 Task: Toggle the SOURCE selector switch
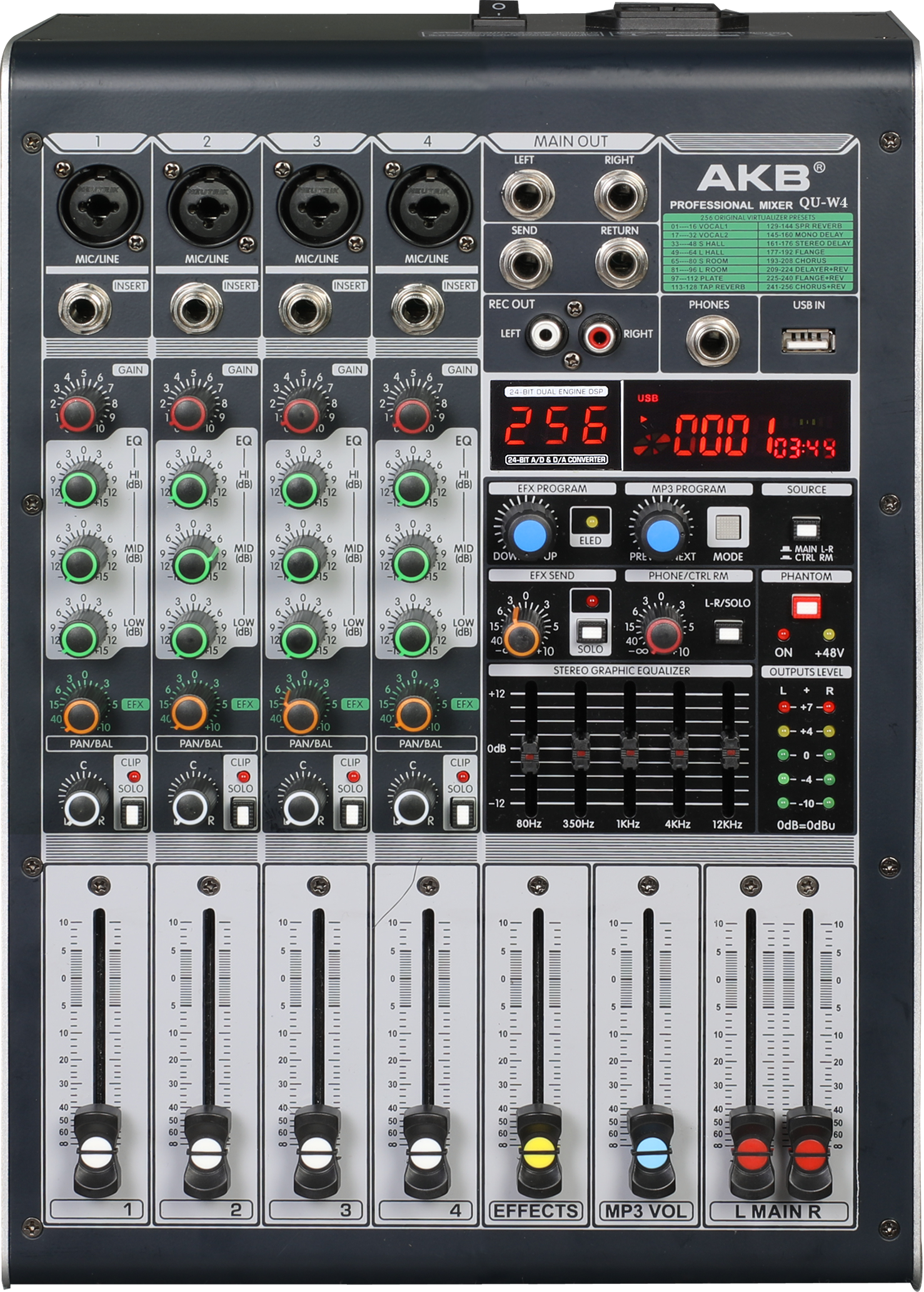coord(806,530)
